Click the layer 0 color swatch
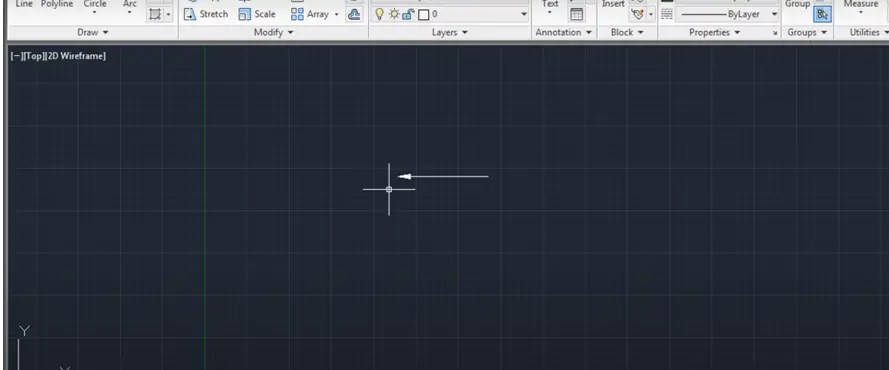The height and width of the screenshot is (370, 889). click(x=424, y=14)
